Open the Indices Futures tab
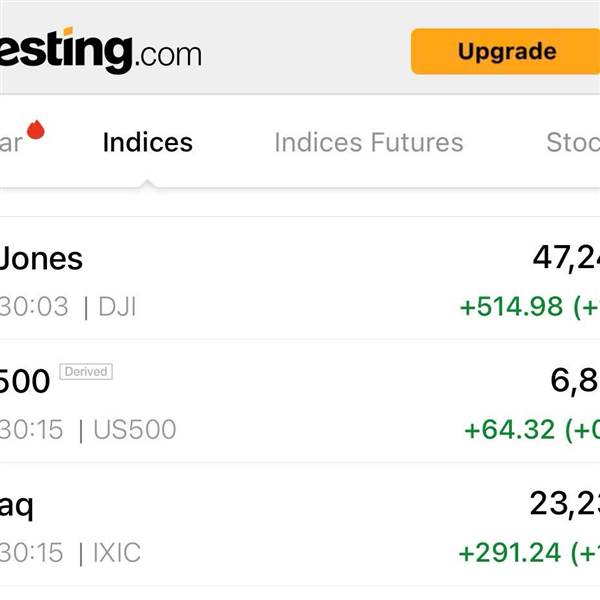This screenshot has height=600, width=600. point(368,142)
